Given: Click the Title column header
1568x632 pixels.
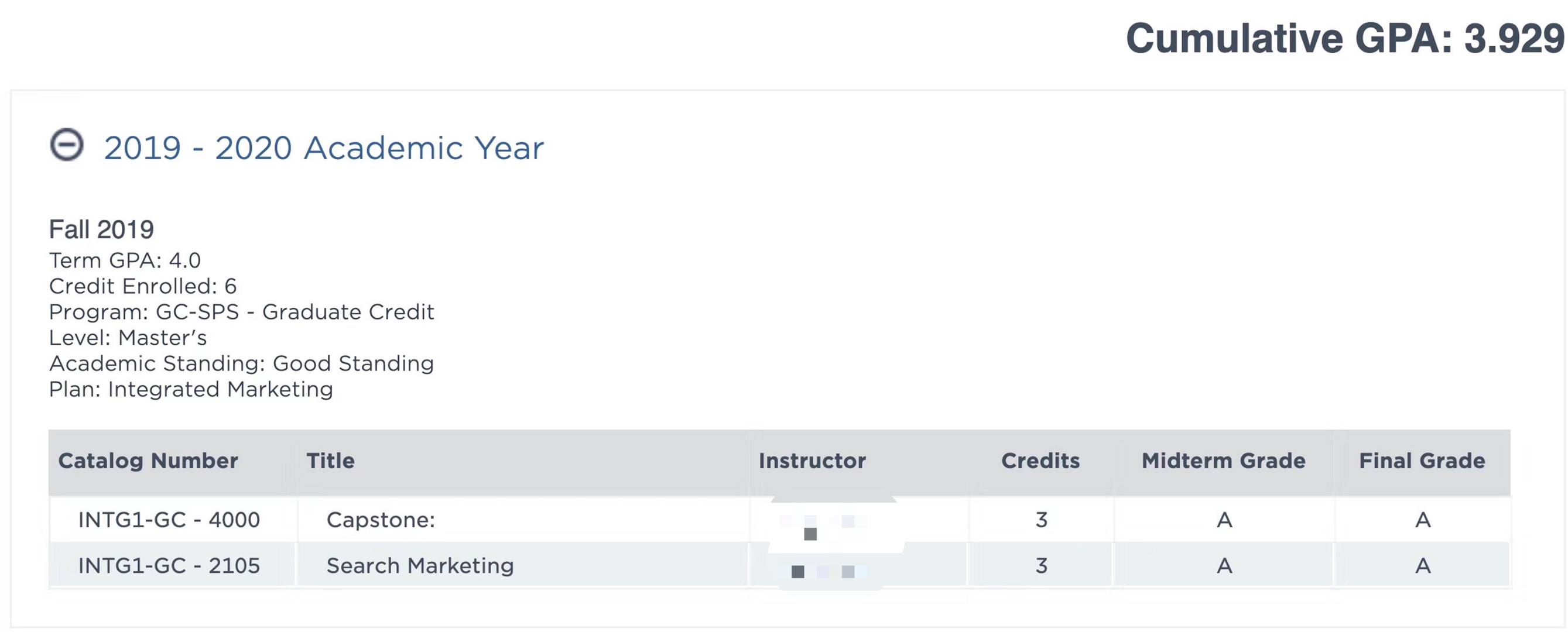Looking at the screenshot, I should (x=331, y=461).
